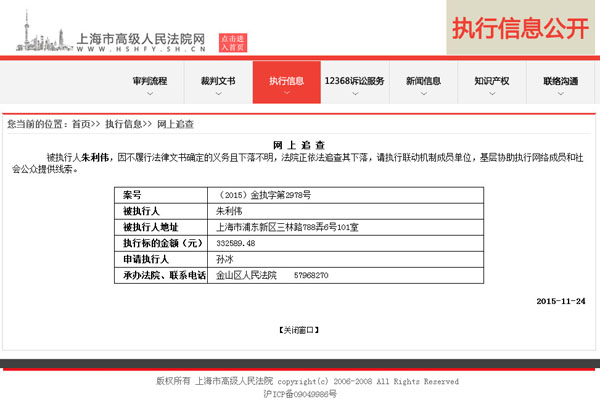Click the 案号 row label
The image size is (600, 407).
pos(132,195)
